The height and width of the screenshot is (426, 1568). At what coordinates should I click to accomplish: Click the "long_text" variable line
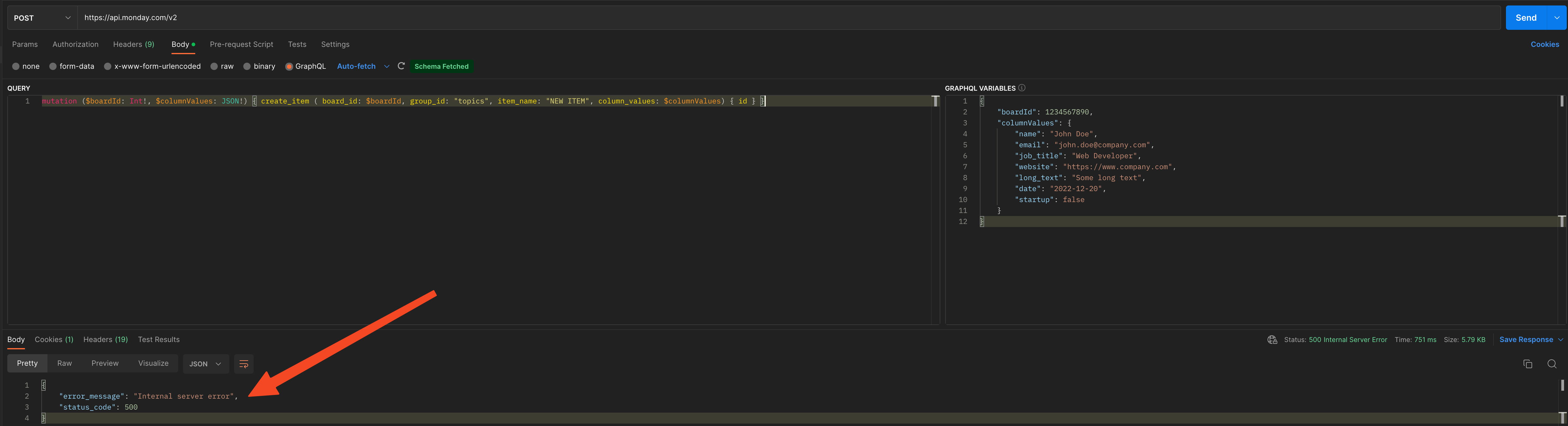pos(1081,178)
